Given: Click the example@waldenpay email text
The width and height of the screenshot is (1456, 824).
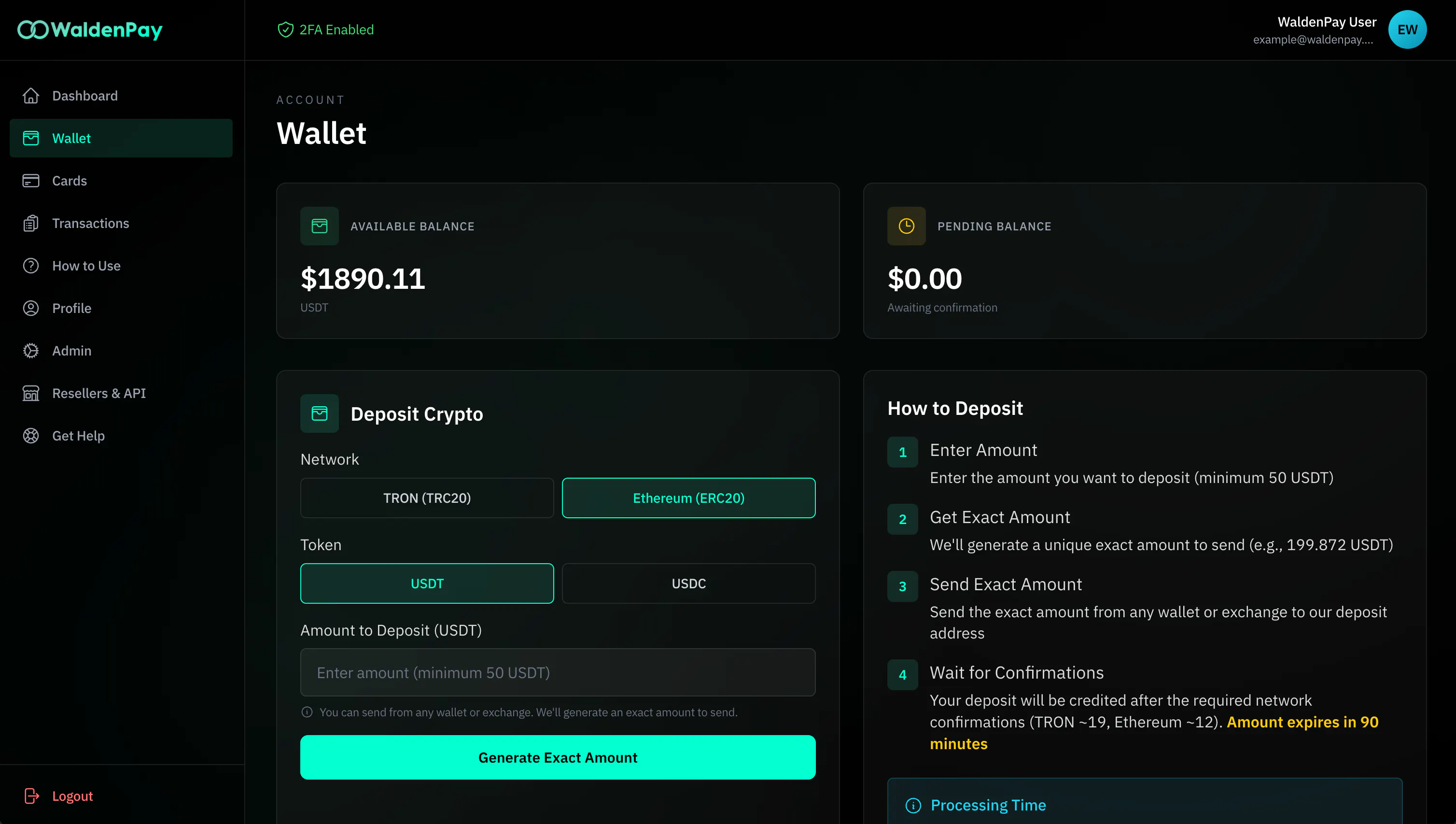Looking at the screenshot, I should tap(1313, 39).
